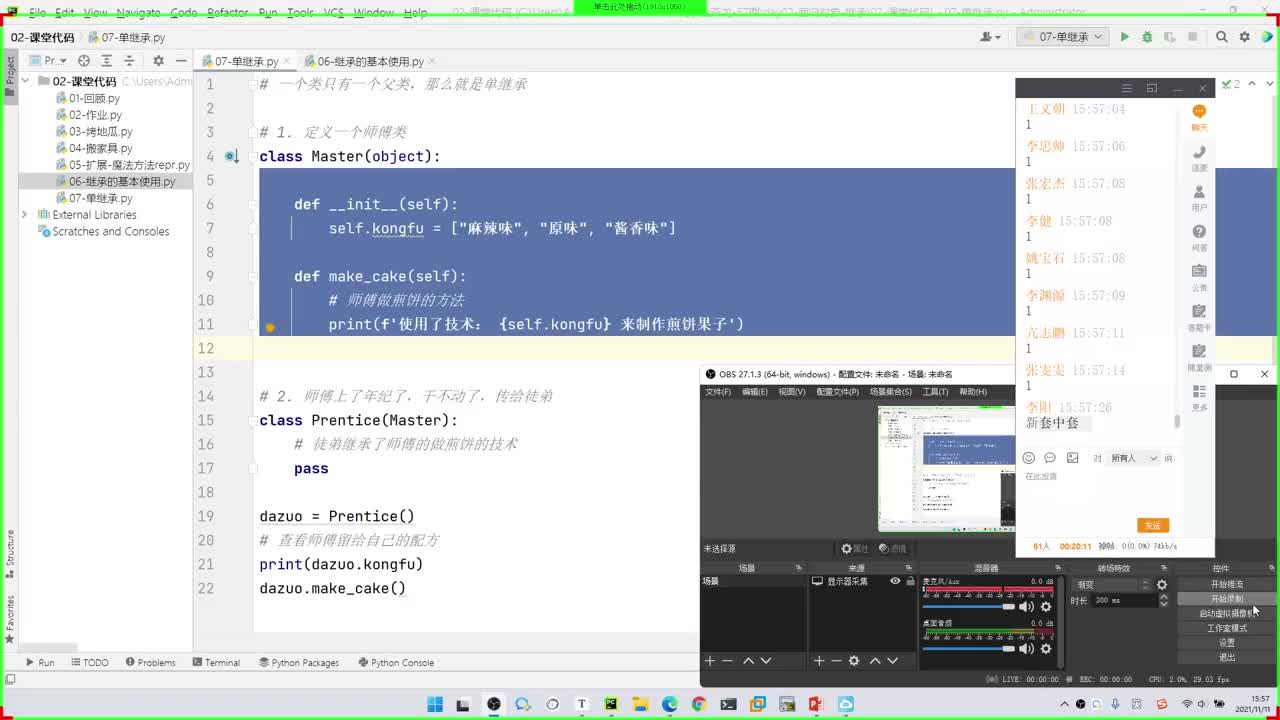Click the Expand All icon in Project panel
Screen dimensions: 1280x720
coord(107,61)
